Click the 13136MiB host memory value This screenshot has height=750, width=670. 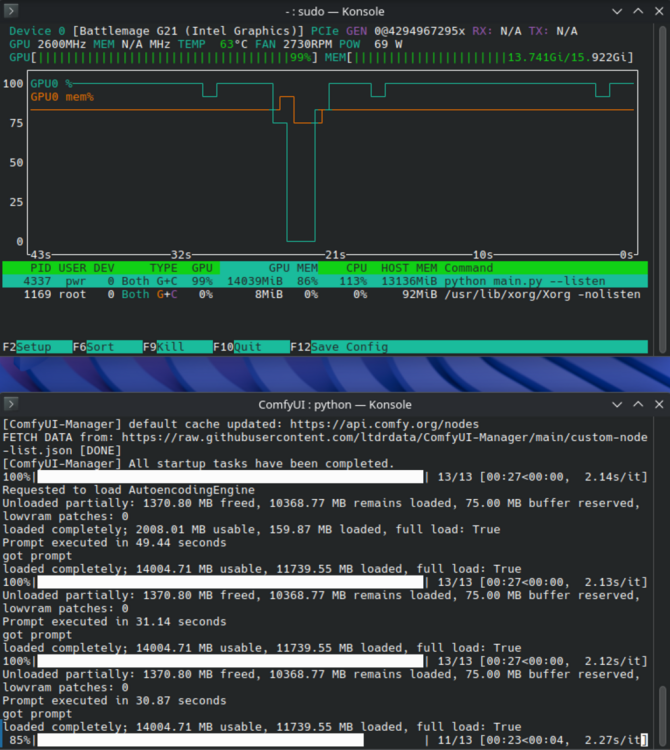click(x=409, y=281)
